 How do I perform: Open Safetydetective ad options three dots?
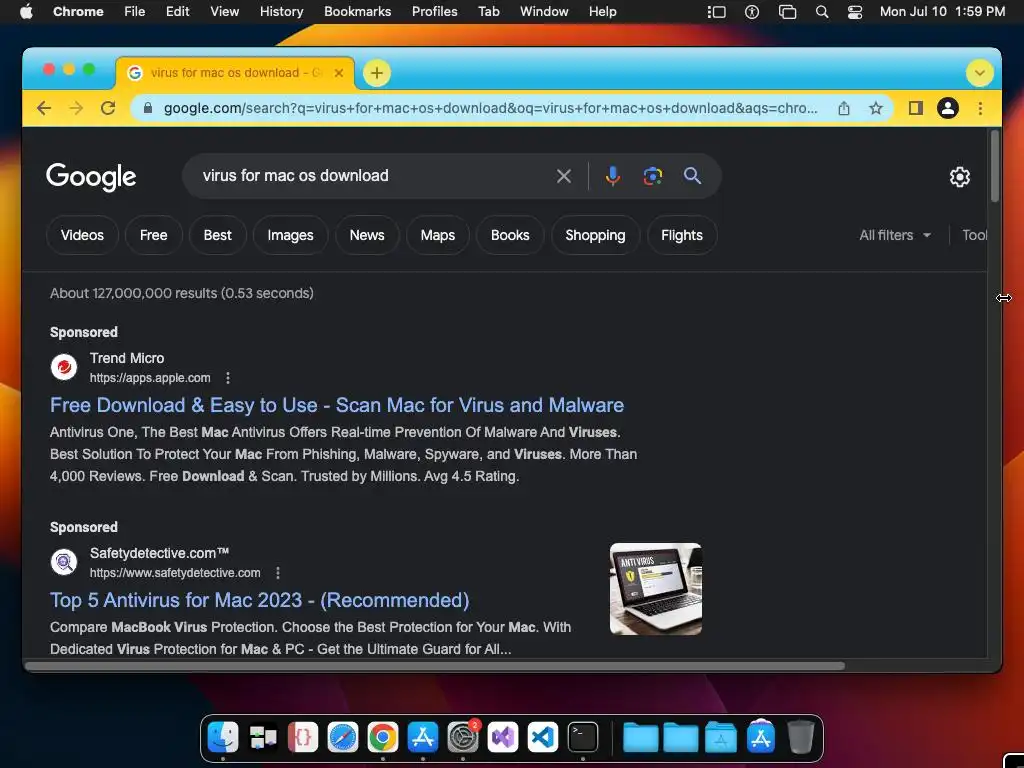[278, 573]
